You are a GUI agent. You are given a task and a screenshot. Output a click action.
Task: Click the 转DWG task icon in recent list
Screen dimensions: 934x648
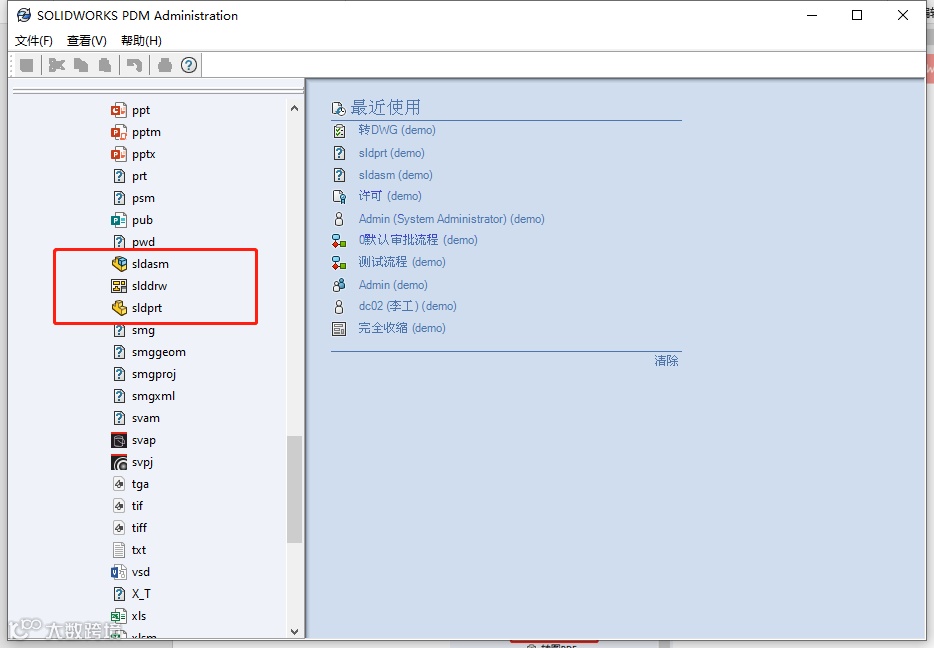(x=339, y=130)
